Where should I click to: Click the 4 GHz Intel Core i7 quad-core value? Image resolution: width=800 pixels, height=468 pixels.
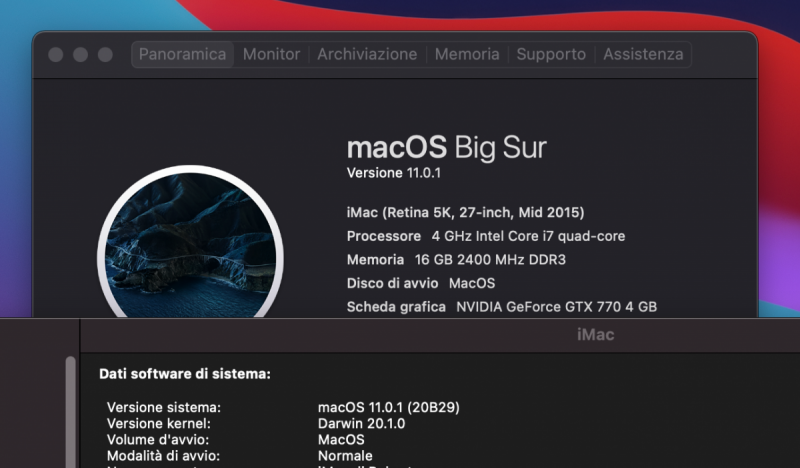(528, 236)
